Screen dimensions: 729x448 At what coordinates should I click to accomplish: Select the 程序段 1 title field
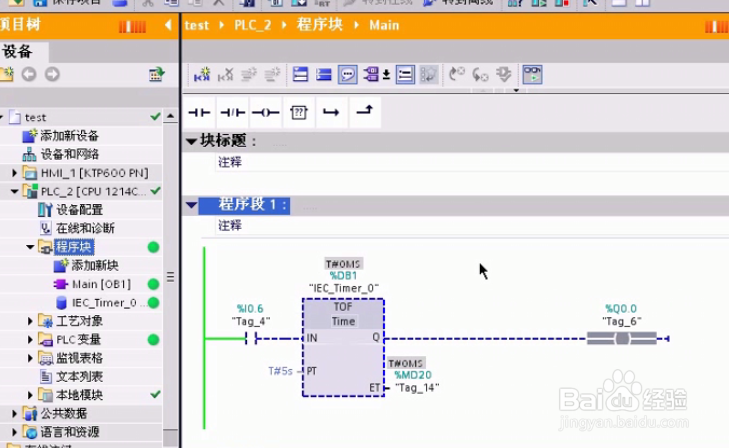[245, 205]
